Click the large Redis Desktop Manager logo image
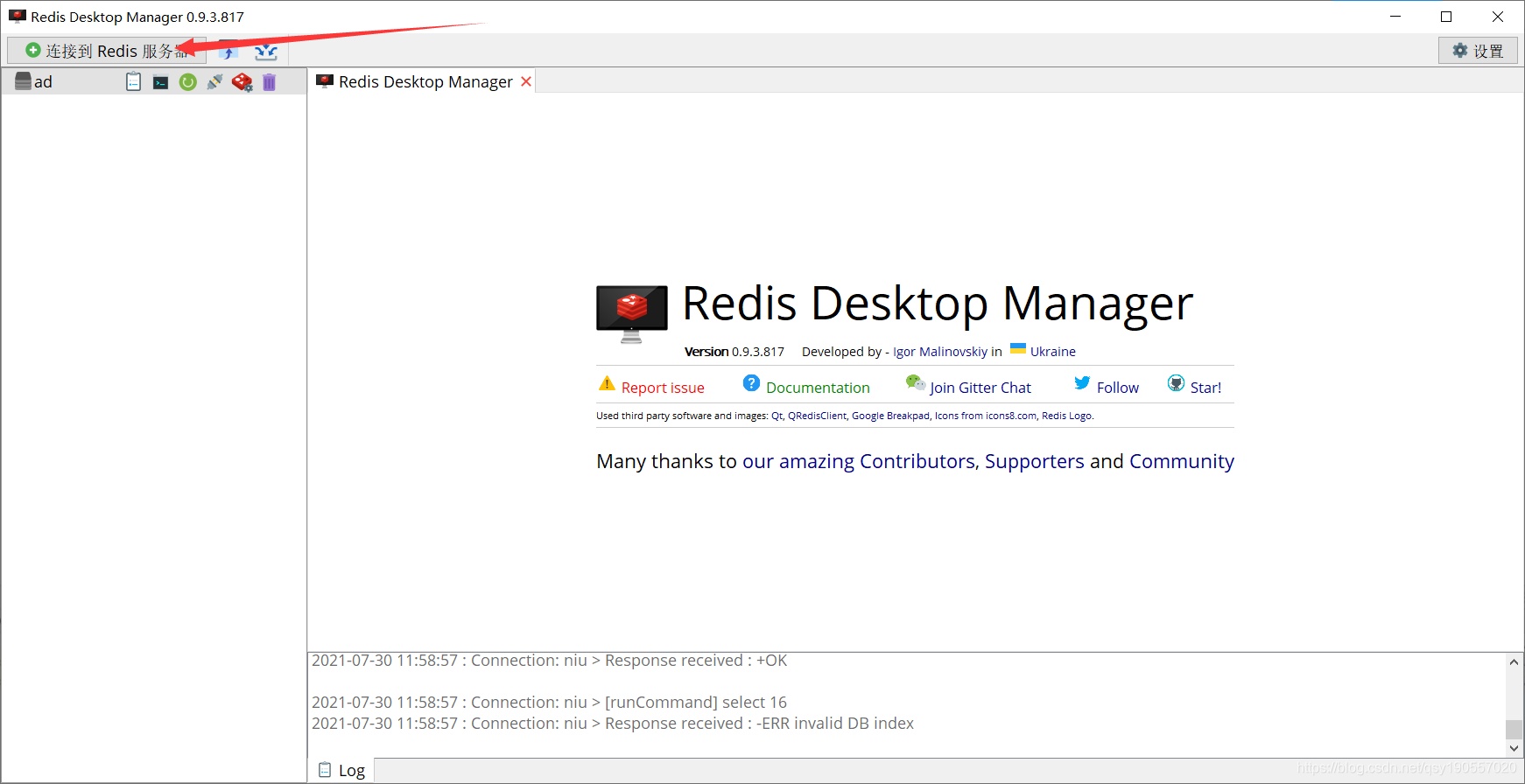The height and width of the screenshot is (784, 1525). [631, 313]
